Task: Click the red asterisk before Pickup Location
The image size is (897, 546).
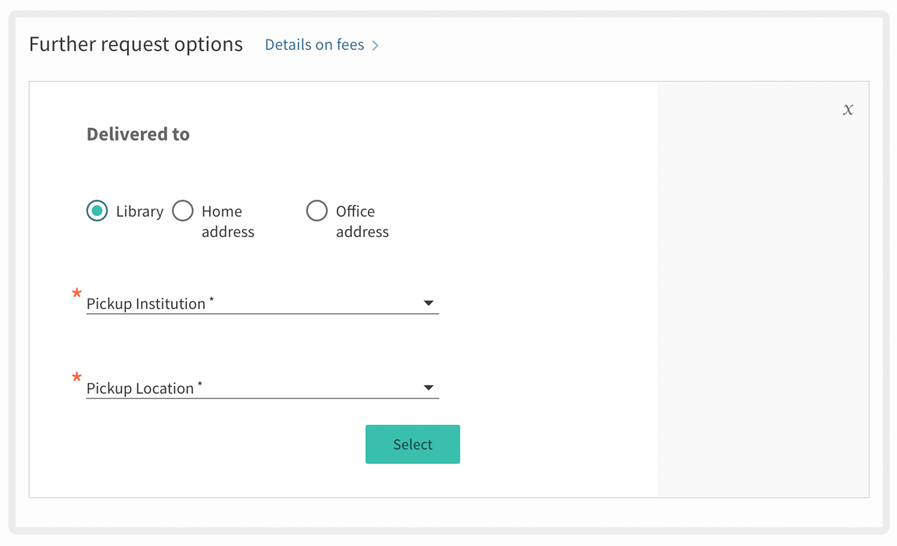Action: pyautogui.click(x=77, y=379)
